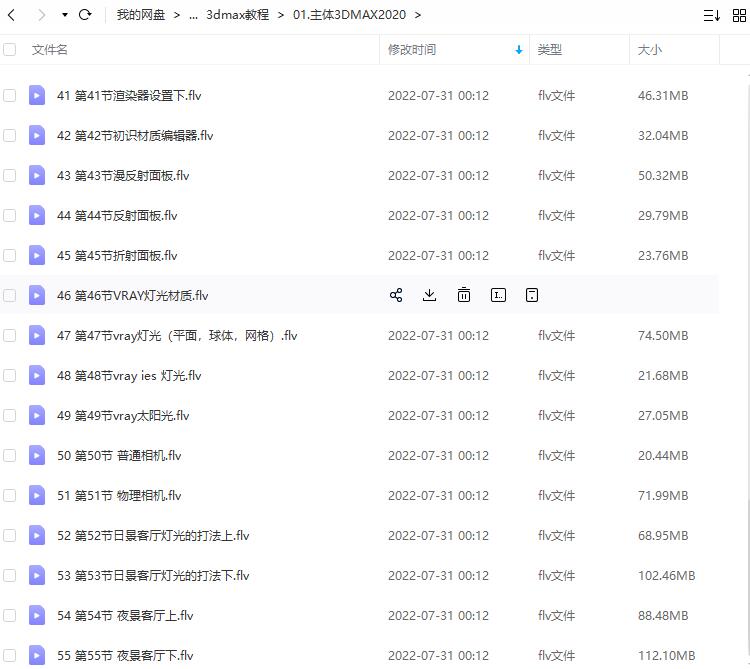Tick the select-all checkbox beside 文件名
Image resolution: width=750 pixels, height=669 pixels.
[x=10, y=49]
